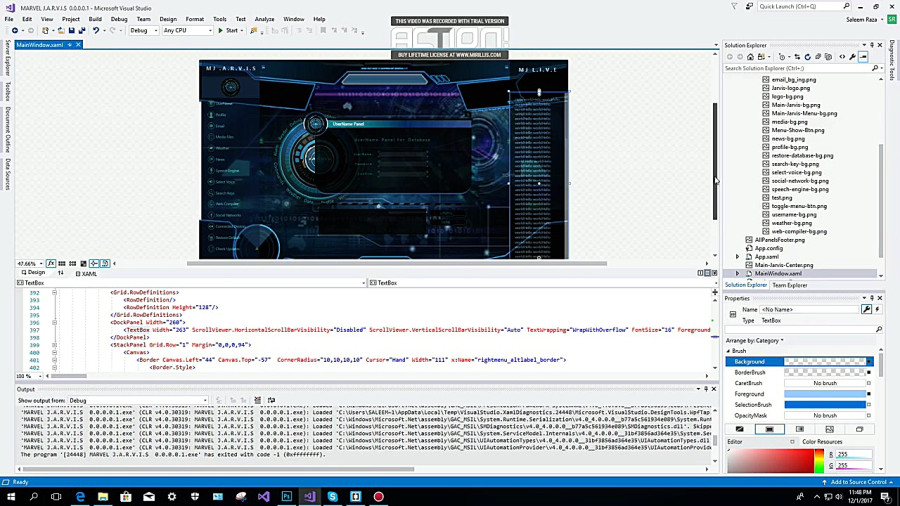Click the Save All toolbar icon
This screenshot has width=900, height=506.
point(82,30)
